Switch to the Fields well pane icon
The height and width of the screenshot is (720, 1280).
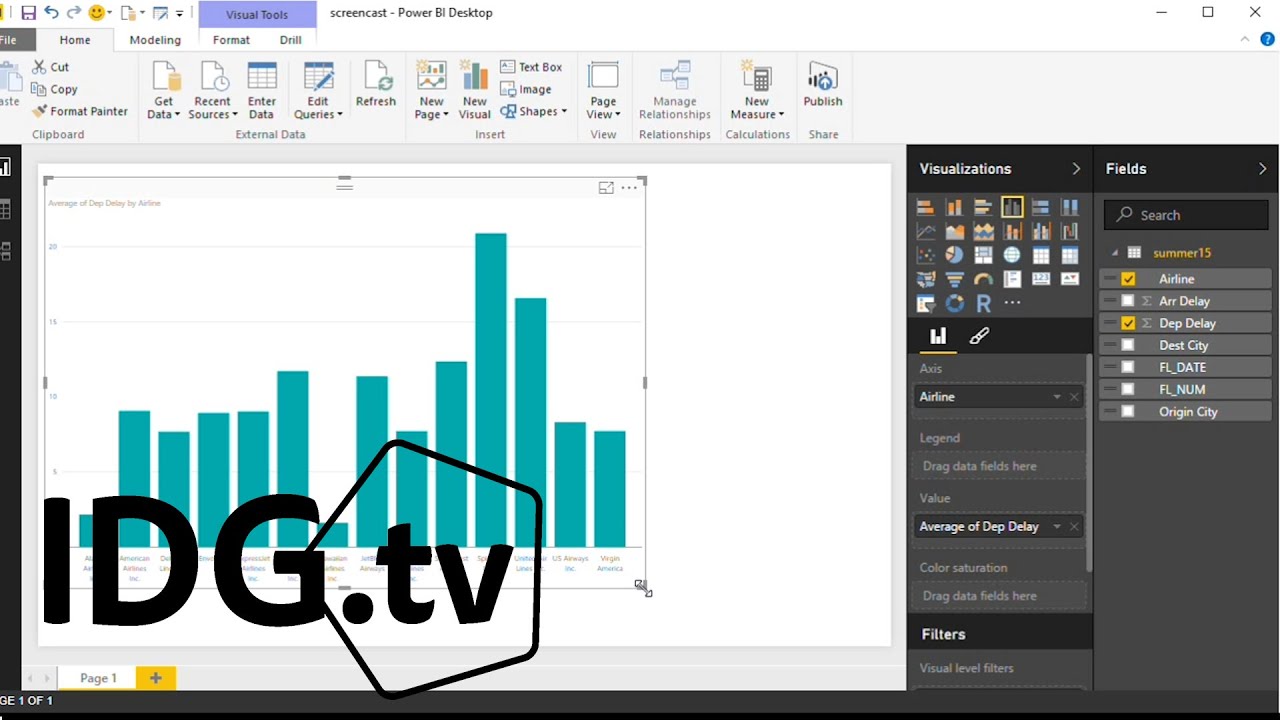click(x=938, y=336)
